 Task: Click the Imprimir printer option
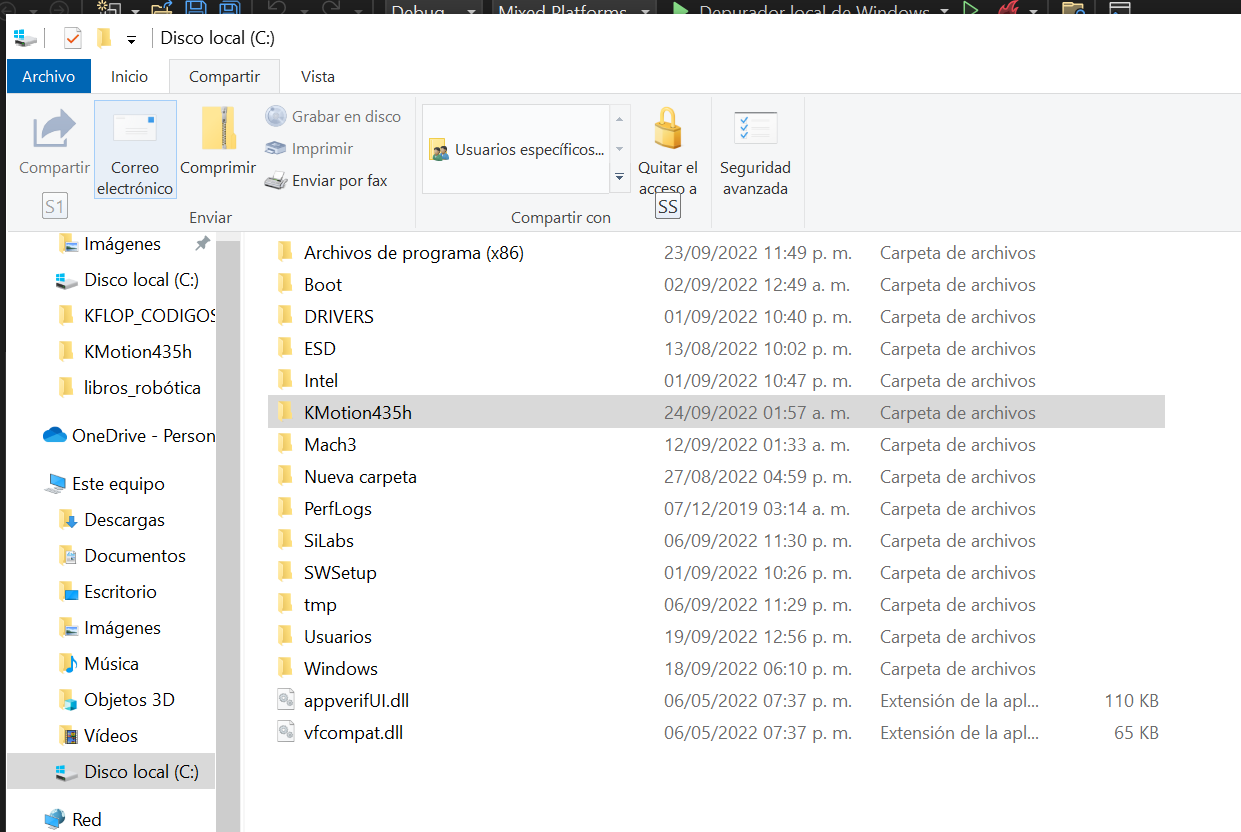click(309, 149)
